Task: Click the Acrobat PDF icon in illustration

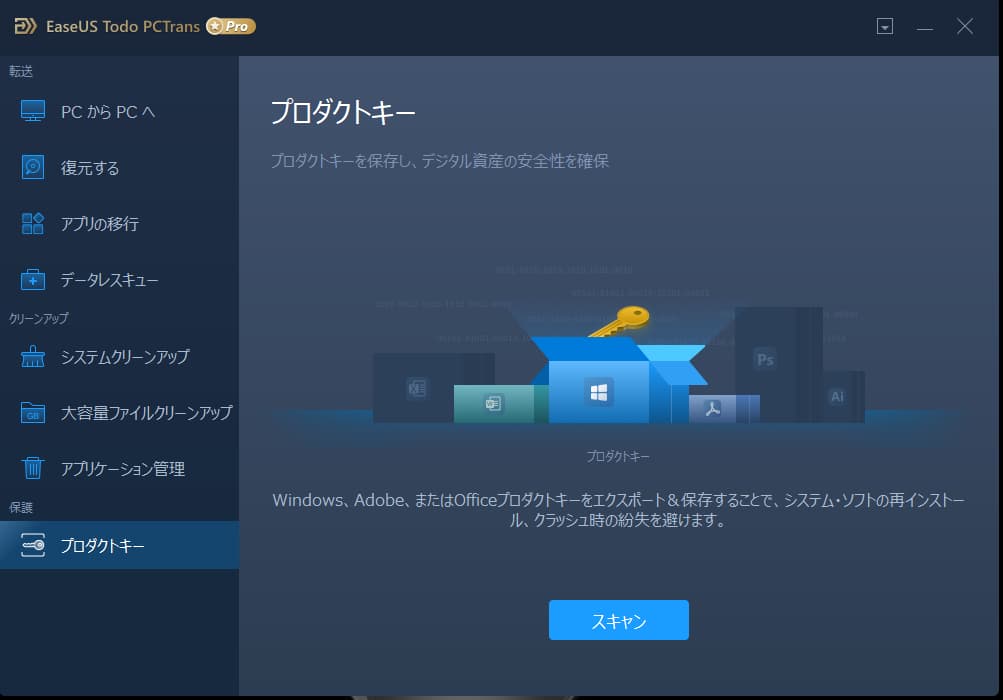Action: coord(713,408)
